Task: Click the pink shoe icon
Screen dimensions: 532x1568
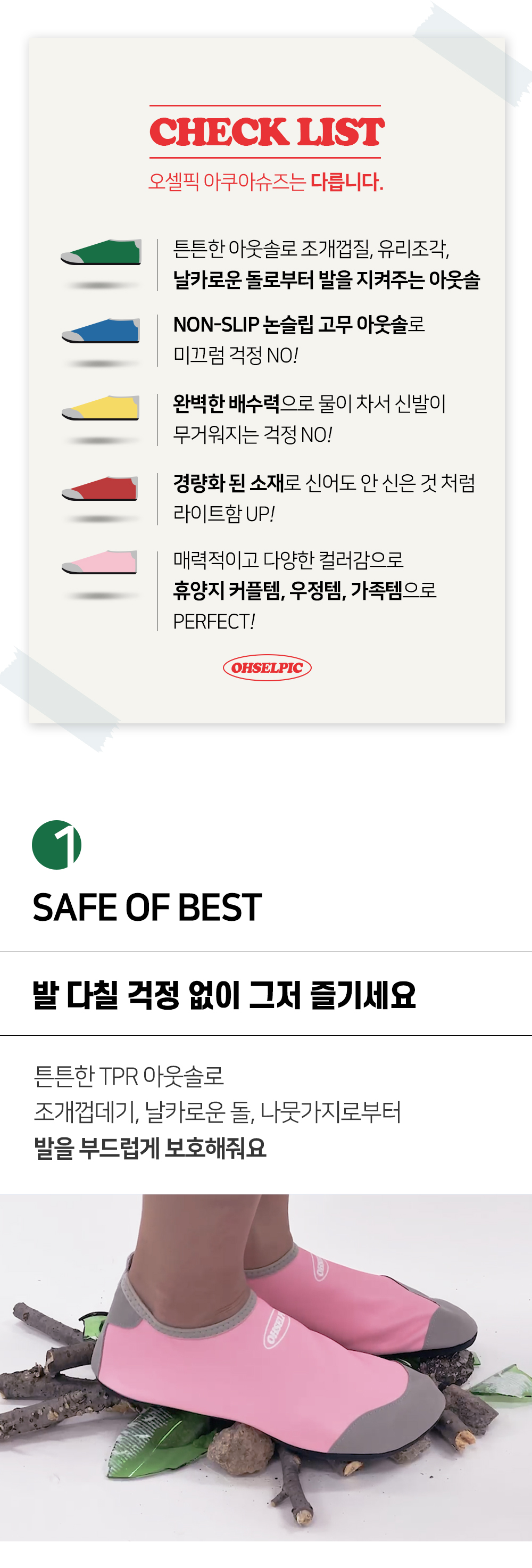Action: click(100, 562)
